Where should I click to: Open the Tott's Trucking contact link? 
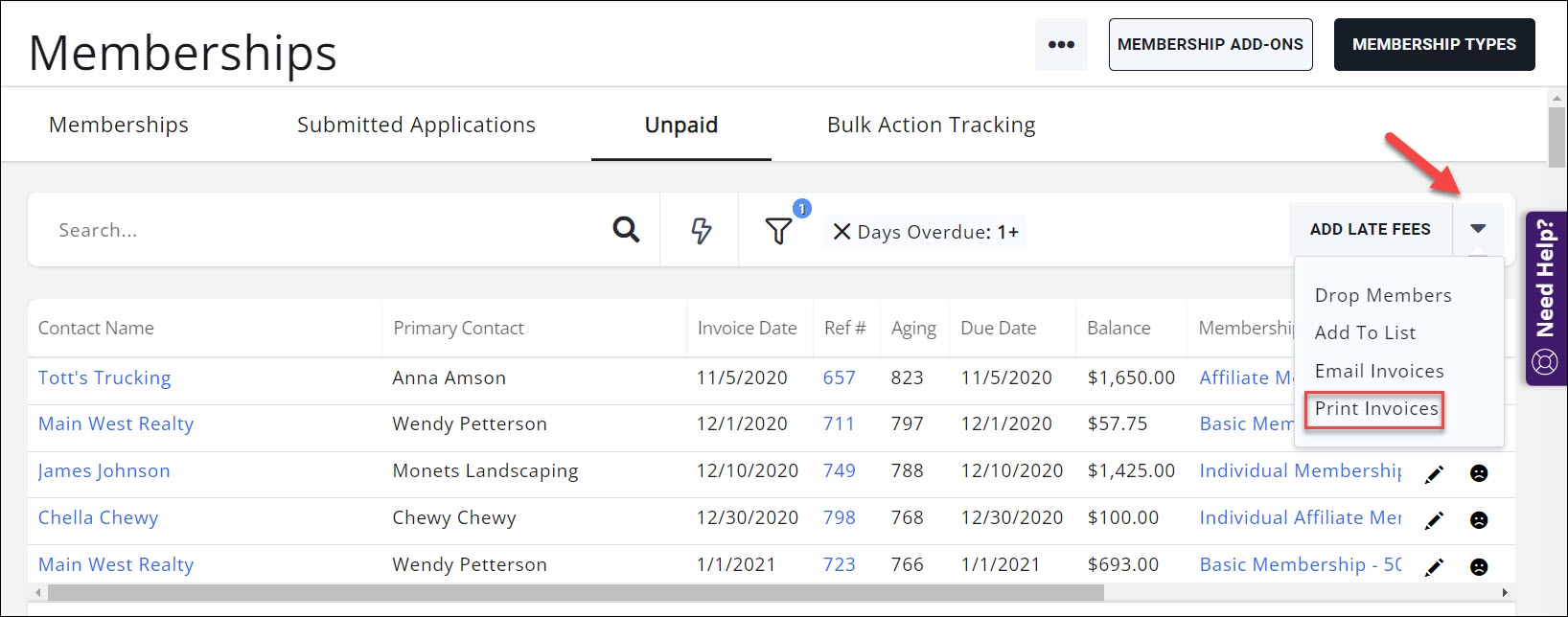104,378
